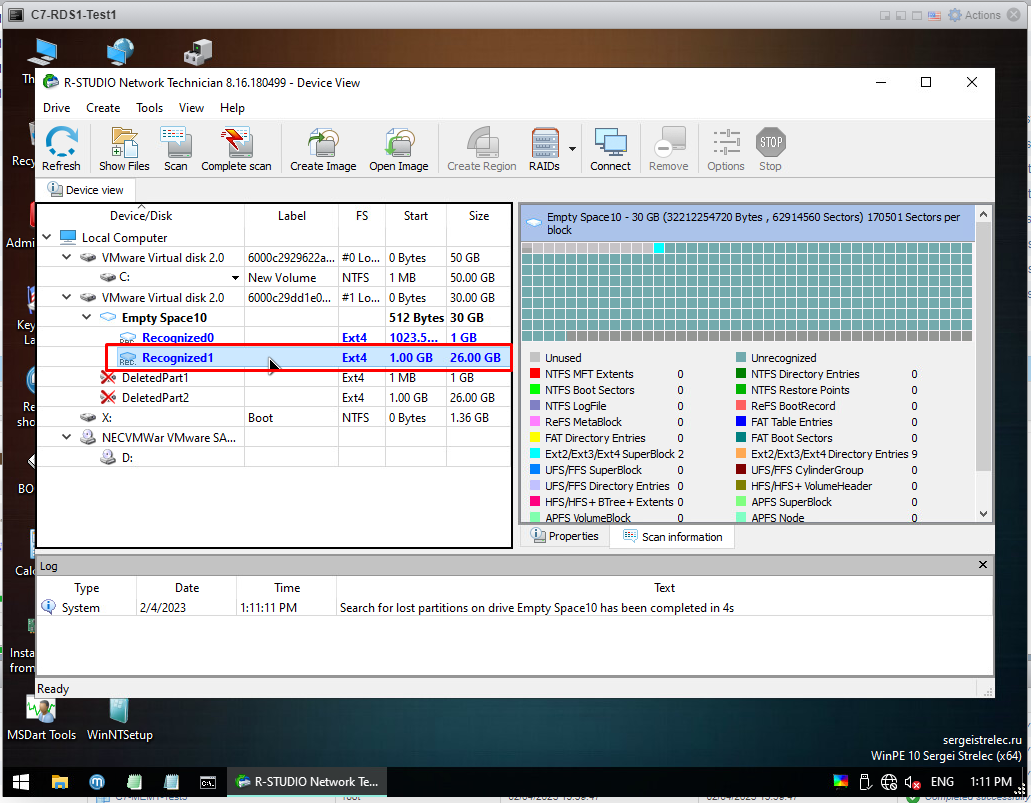Open the Drive menu
1031x803 pixels.
coord(56,108)
